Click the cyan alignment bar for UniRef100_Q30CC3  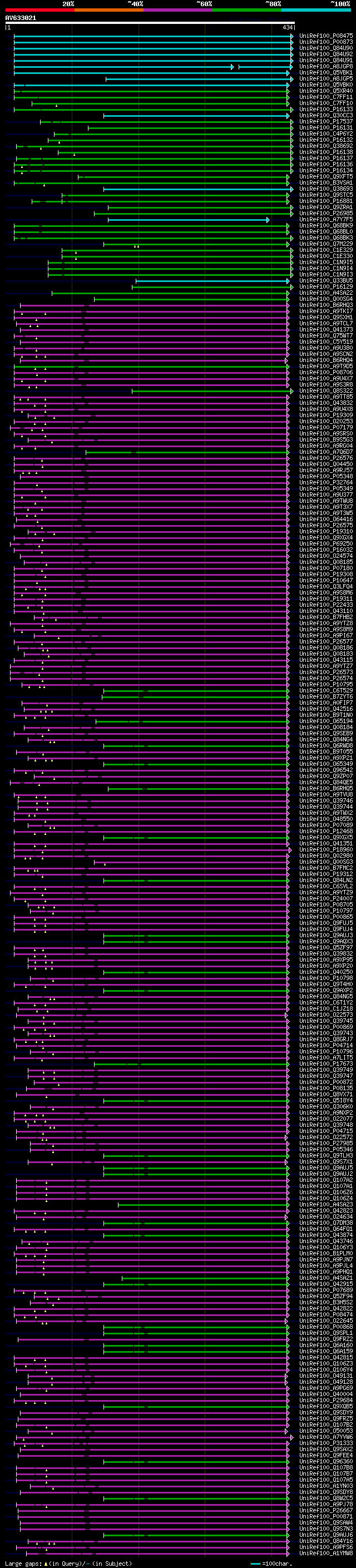point(196,116)
